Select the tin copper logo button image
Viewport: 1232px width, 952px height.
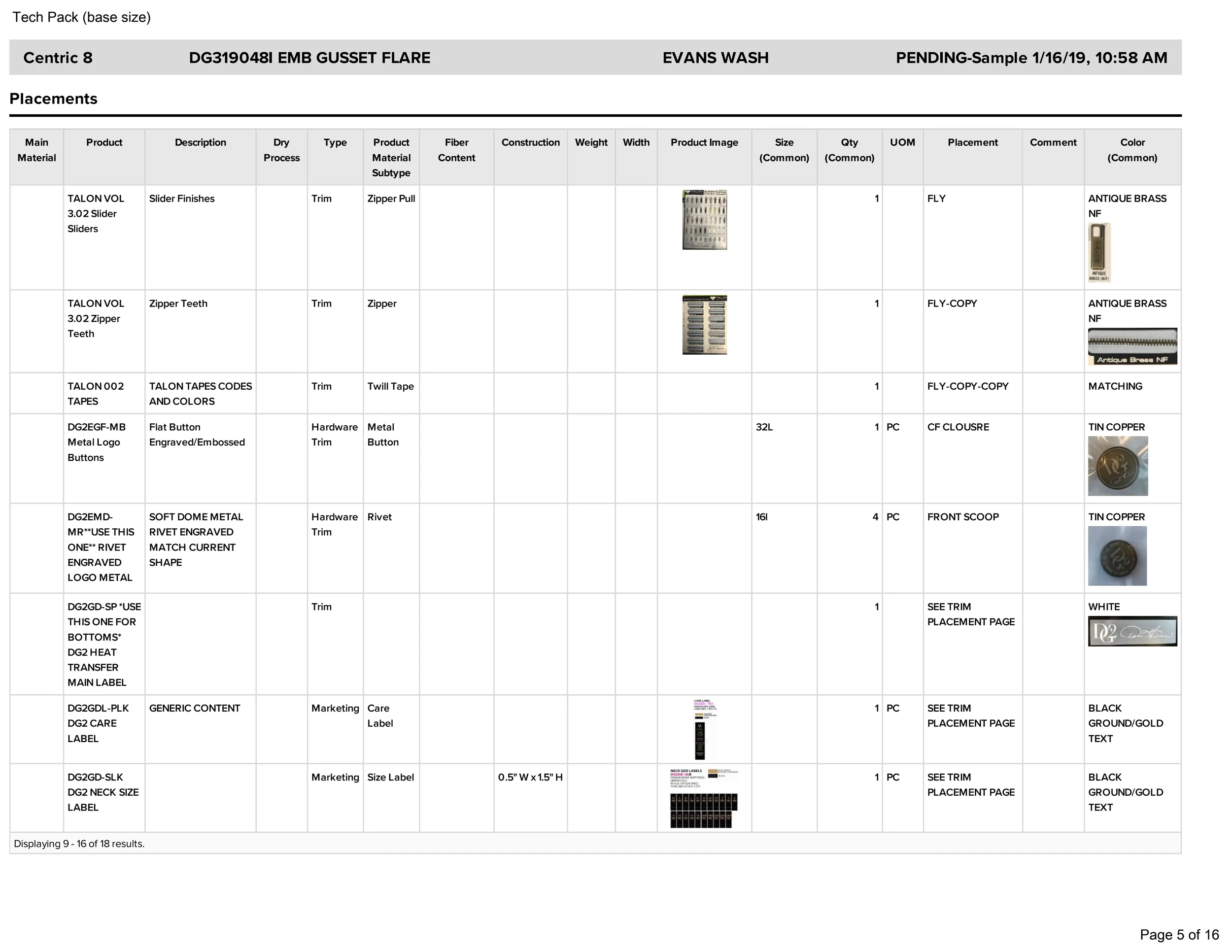(x=1118, y=466)
